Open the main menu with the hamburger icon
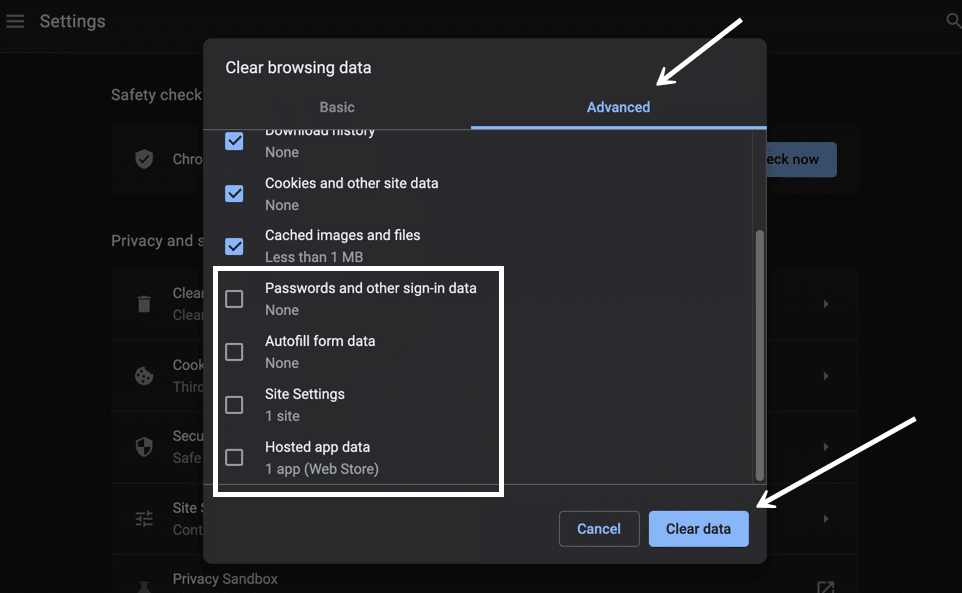Screen dimensions: 962x593 [15, 21]
